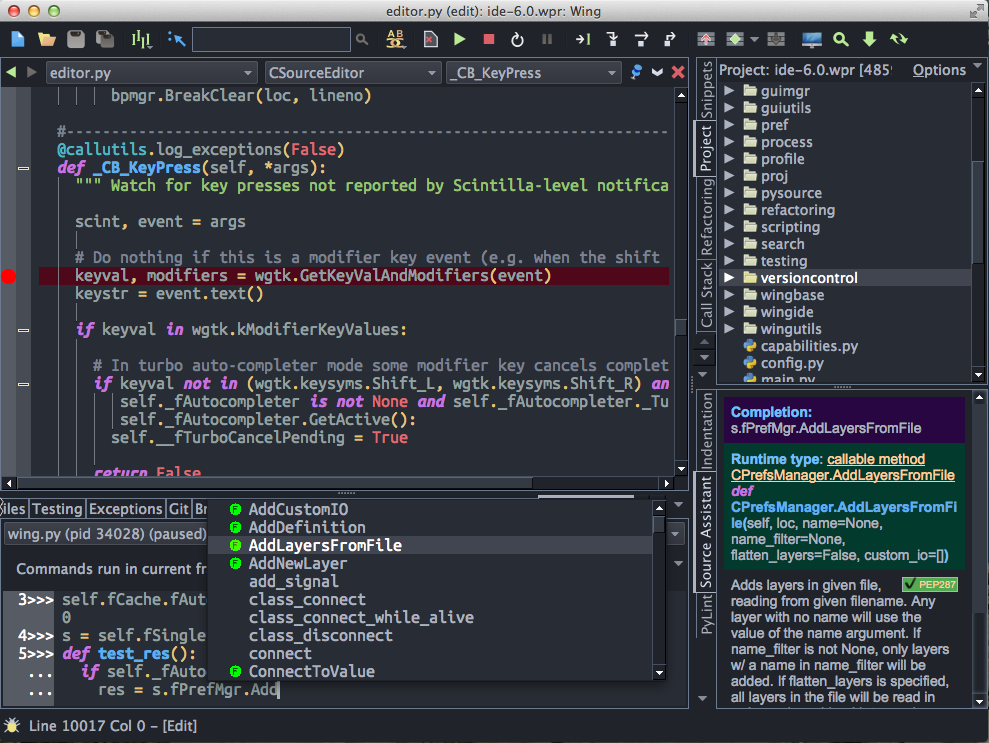Screen dimensions: 989x743
Task: Toggle the red breakpoint on the keyval line
Action: [9, 276]
